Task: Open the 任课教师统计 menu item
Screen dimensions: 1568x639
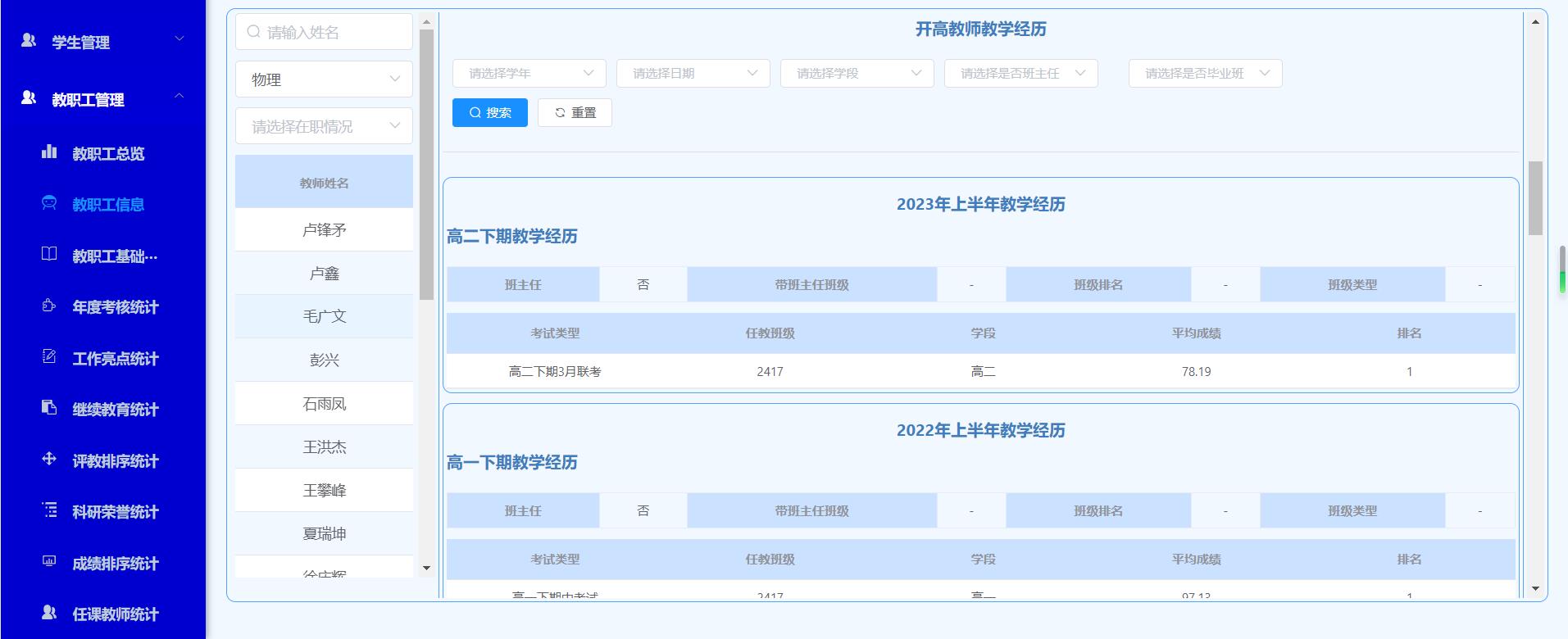Action: coord(115,614)
